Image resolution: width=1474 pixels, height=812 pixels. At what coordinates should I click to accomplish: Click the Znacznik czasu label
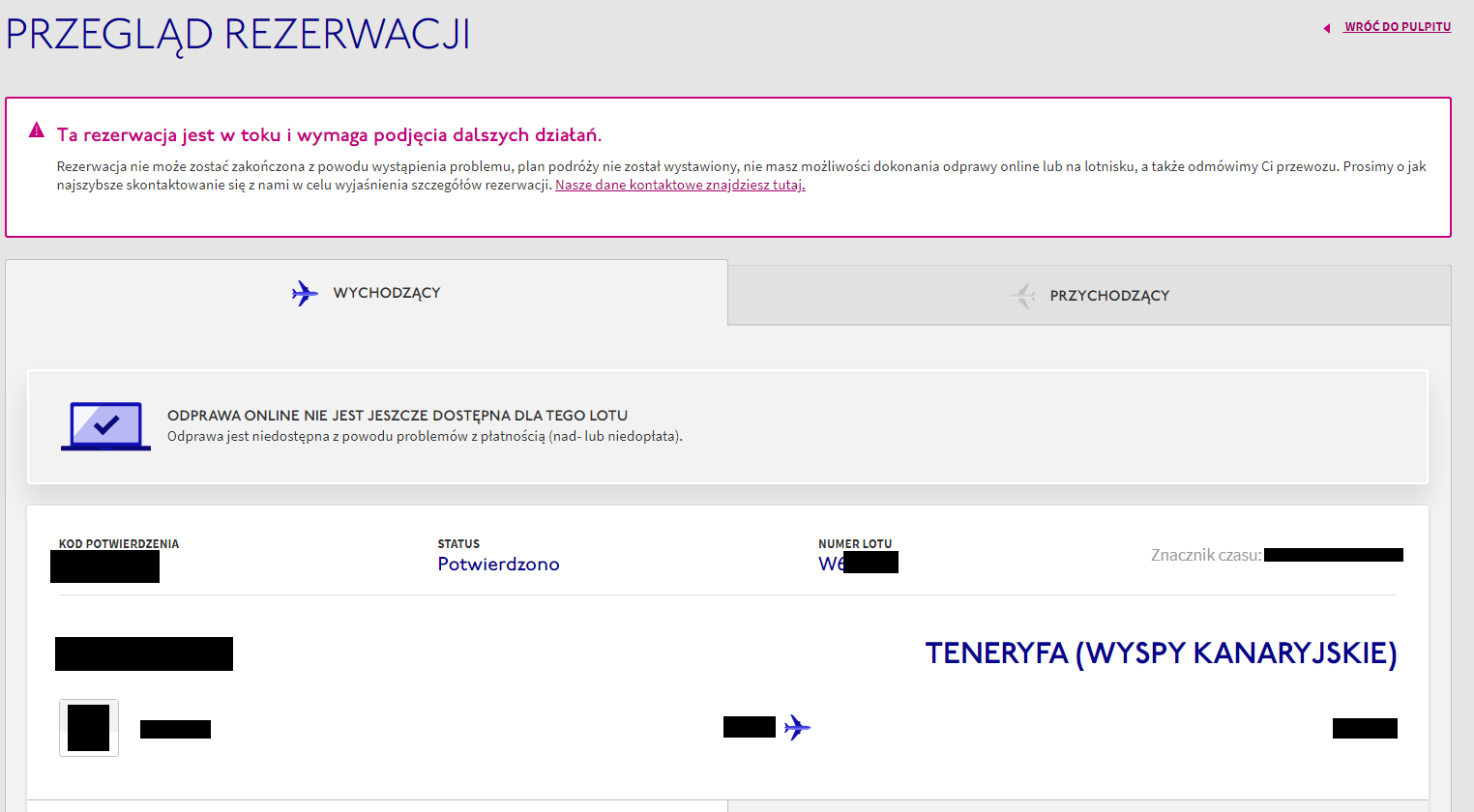[x=1206, y=555]
